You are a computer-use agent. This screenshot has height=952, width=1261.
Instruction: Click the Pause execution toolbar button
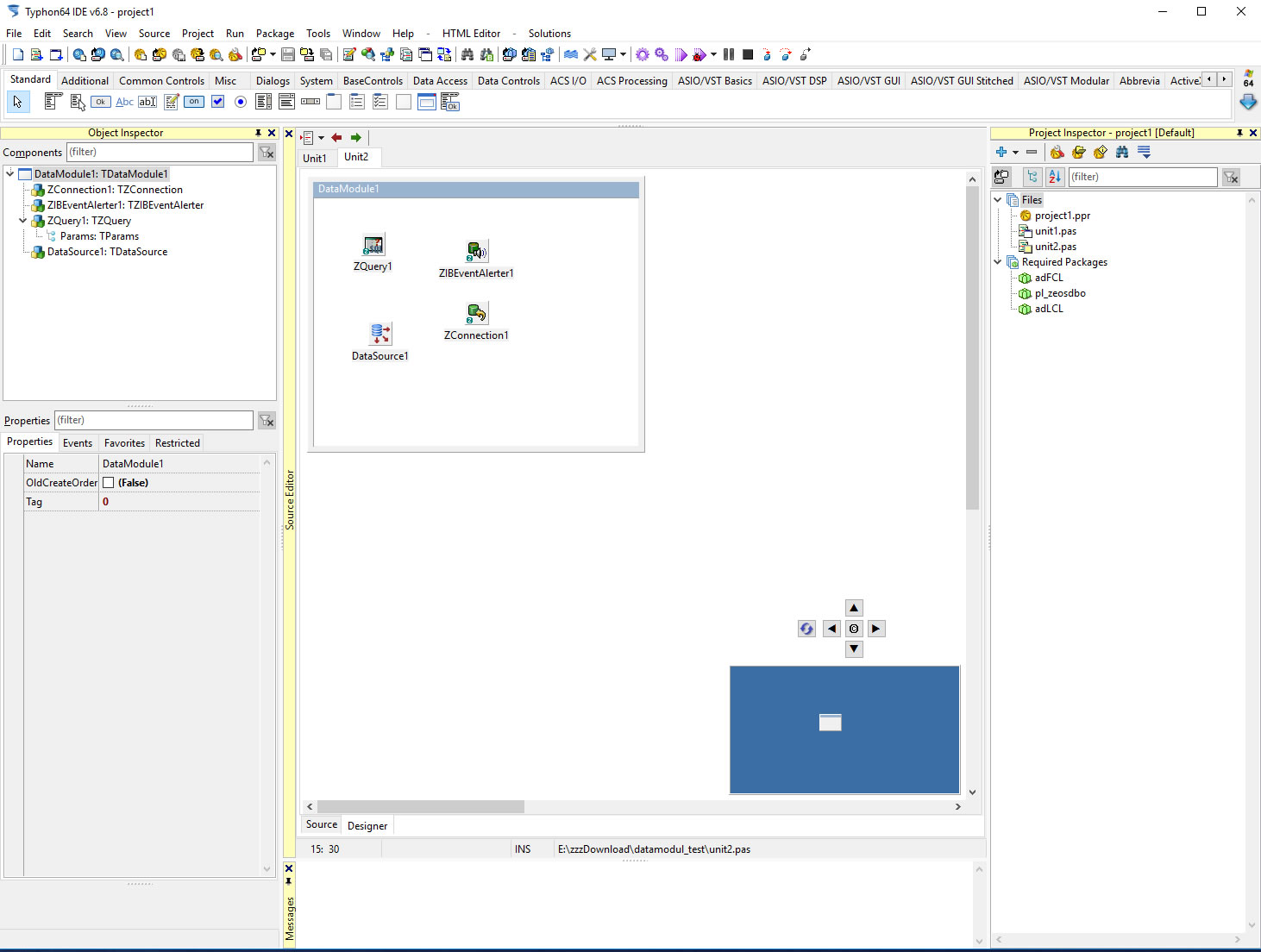point(729,54)
